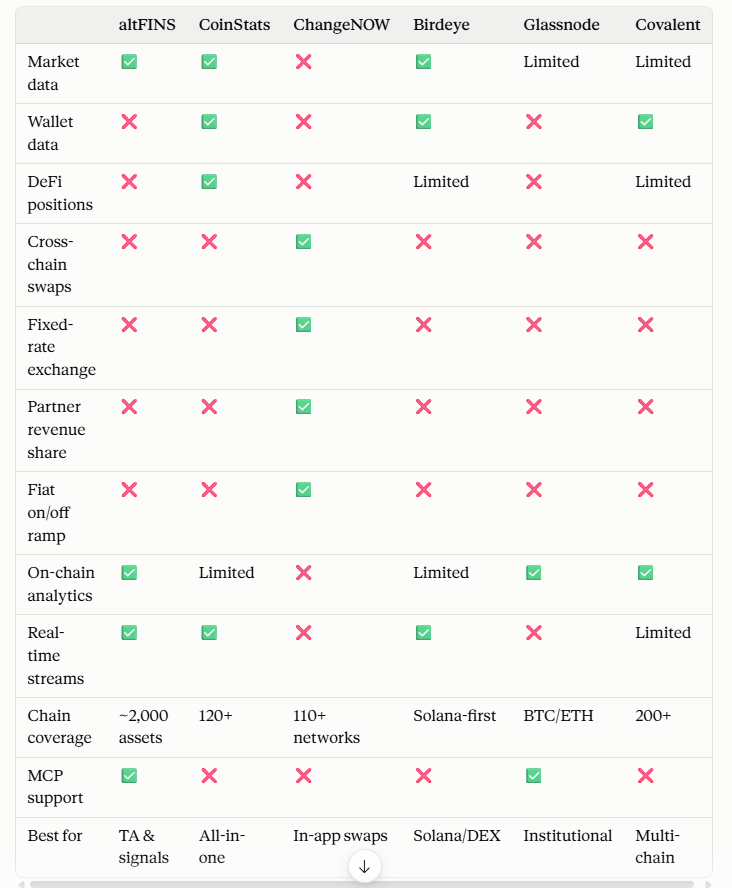732x888 pixels.
Task: Select the ChangeNOW column header
Action: (x=341, y=25)
